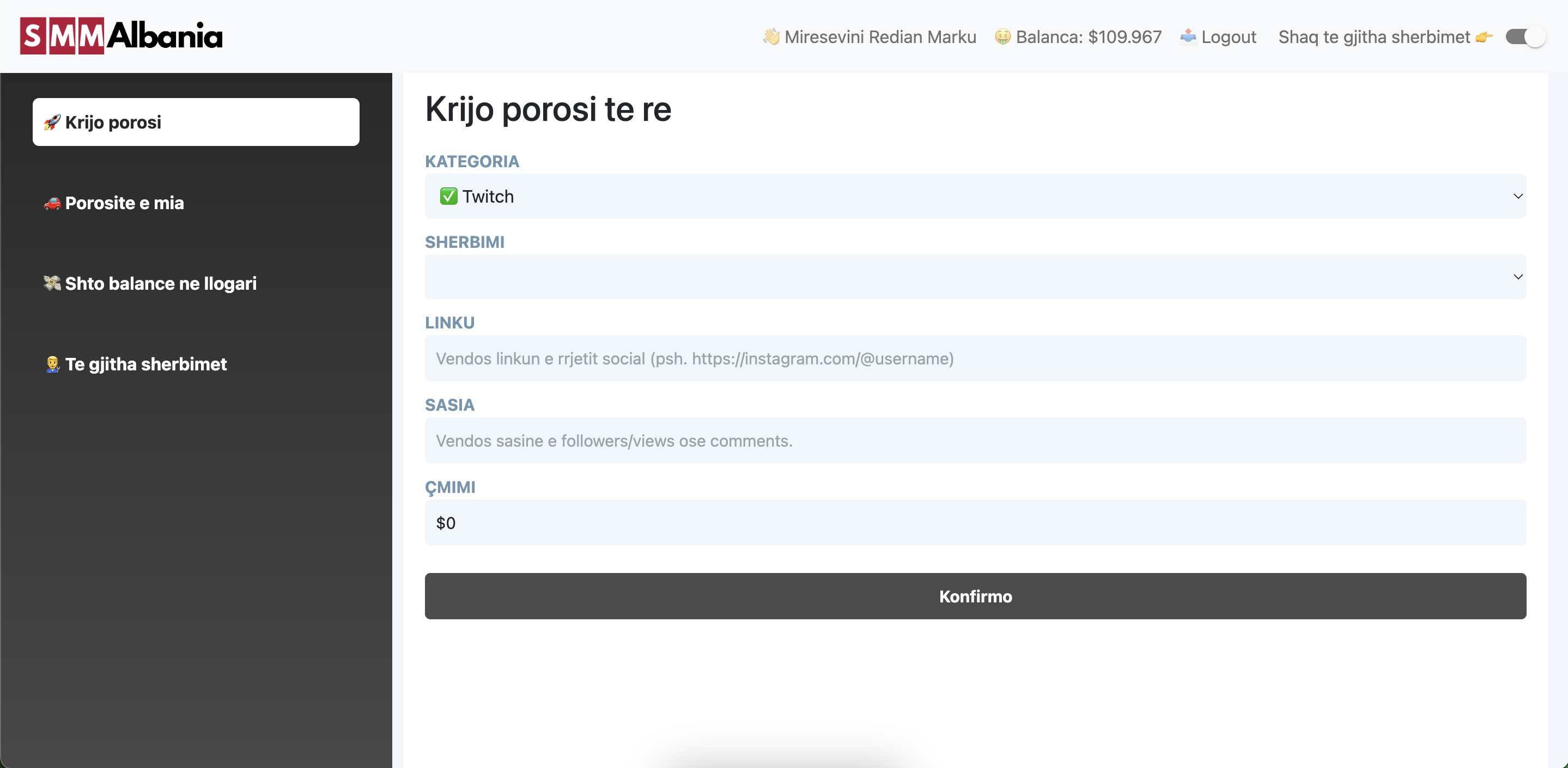This screenshot has height=768, width=1568.
Task: Select Te gjitha sherbimet in sidebar
Action: [x=145, y=364]
